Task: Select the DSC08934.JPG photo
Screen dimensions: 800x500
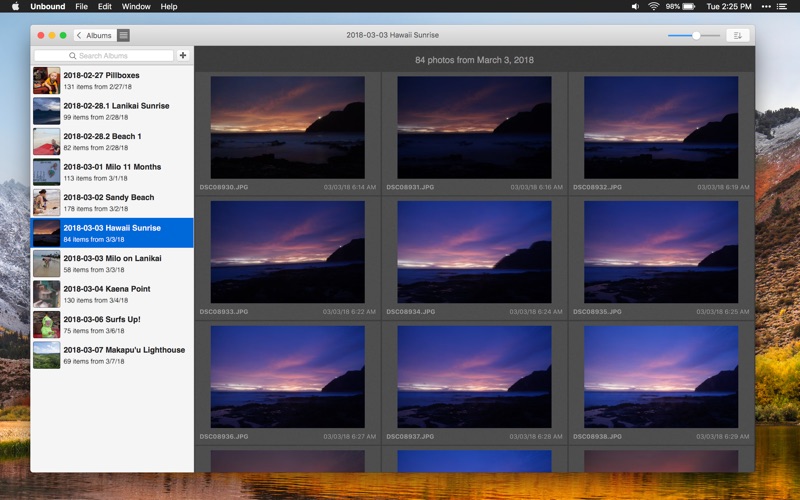Action: click(474, 252)
